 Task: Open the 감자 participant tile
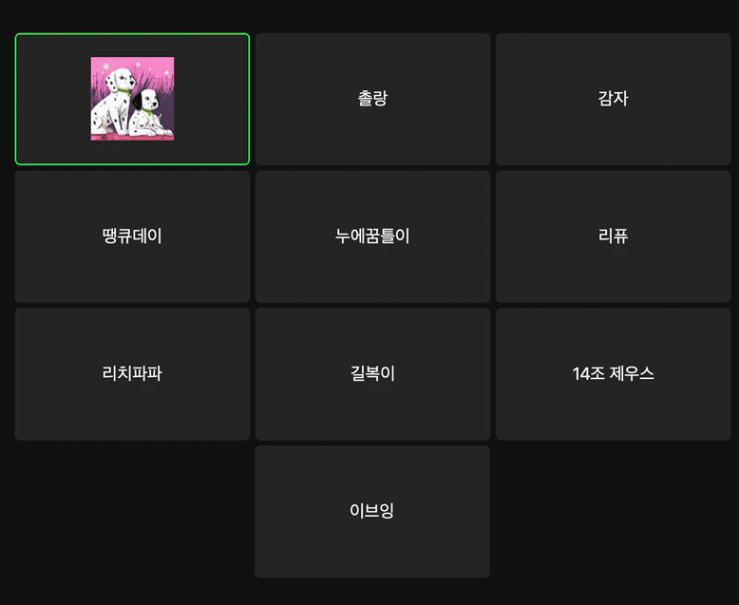[613, 99]
